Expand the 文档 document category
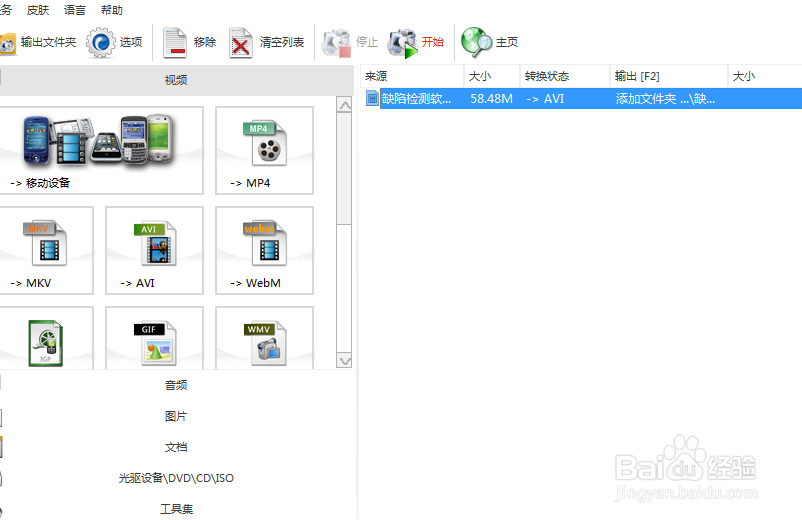 click(x=176, y=447)
